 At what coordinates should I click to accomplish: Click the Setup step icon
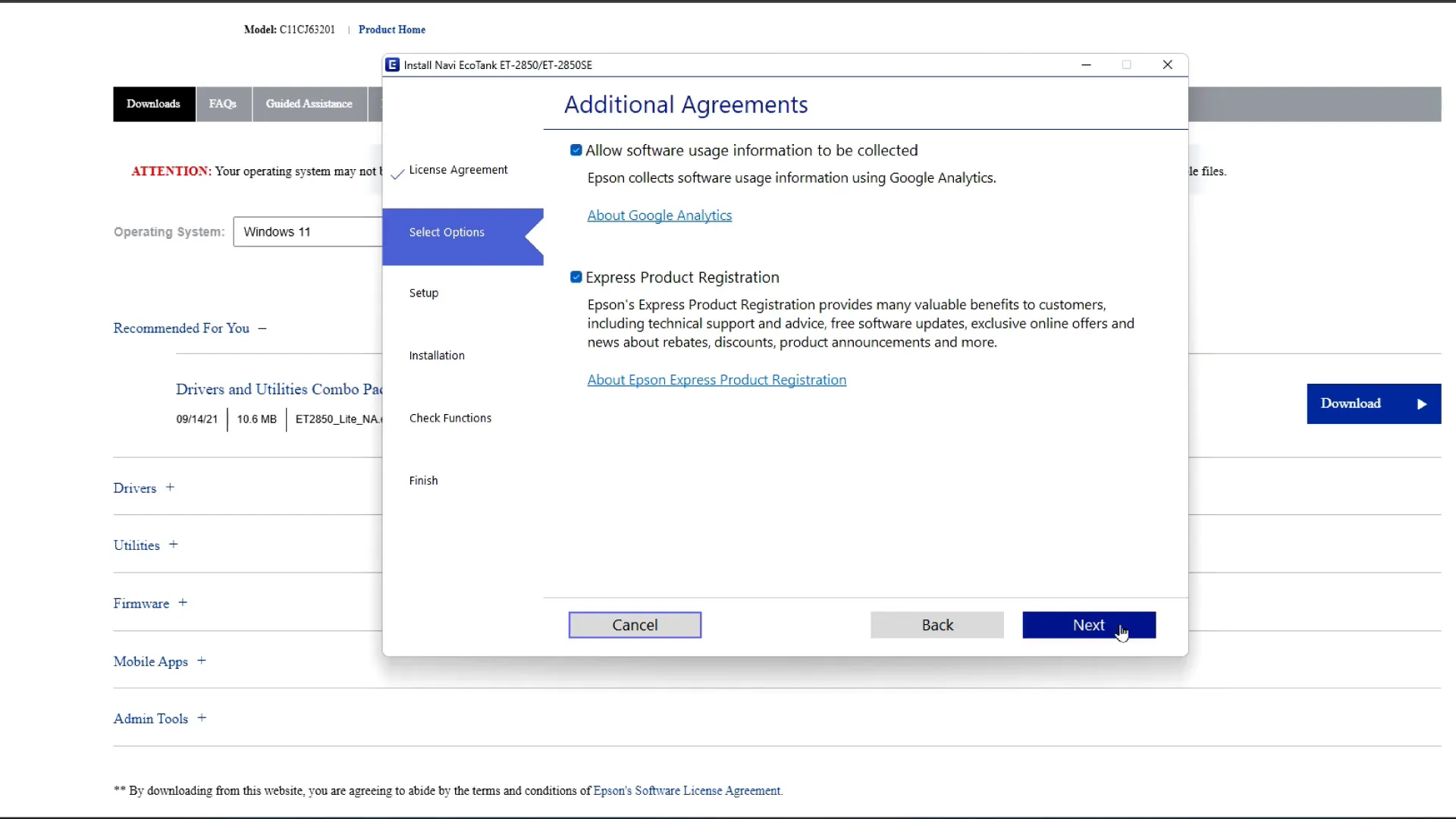click(x=423, y=293)
